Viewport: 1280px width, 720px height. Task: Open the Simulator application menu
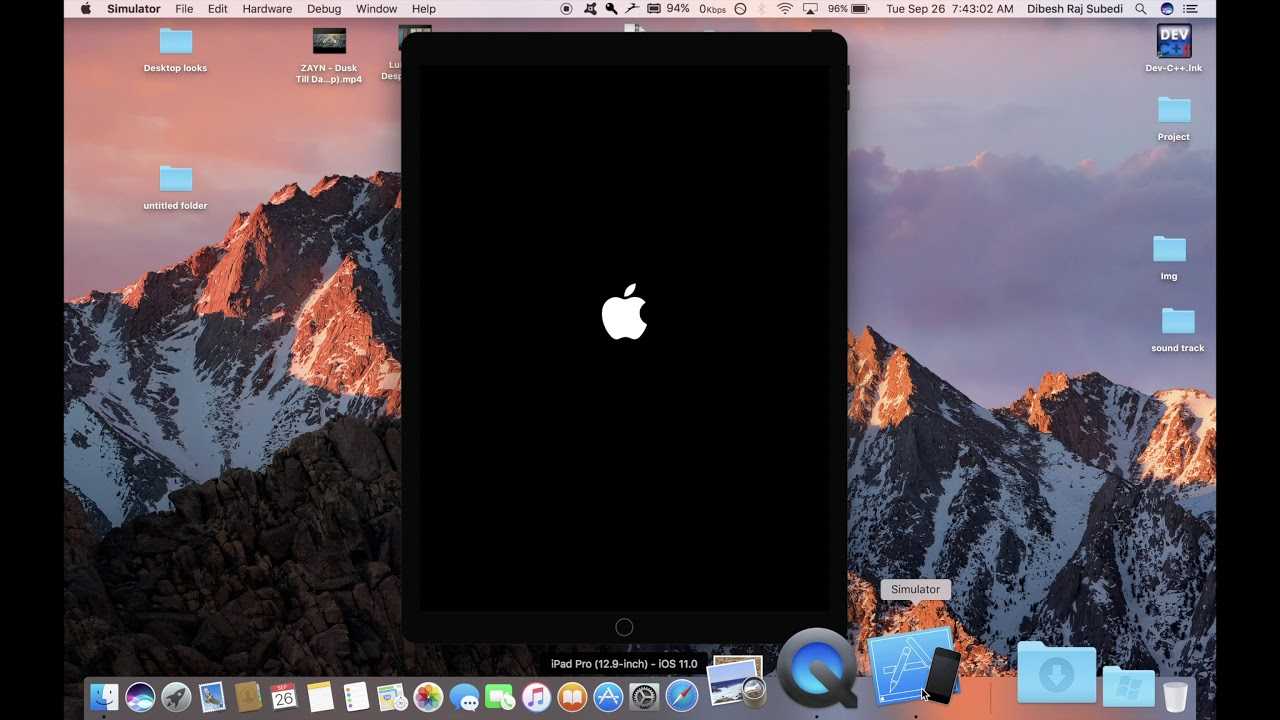[133, 9]
